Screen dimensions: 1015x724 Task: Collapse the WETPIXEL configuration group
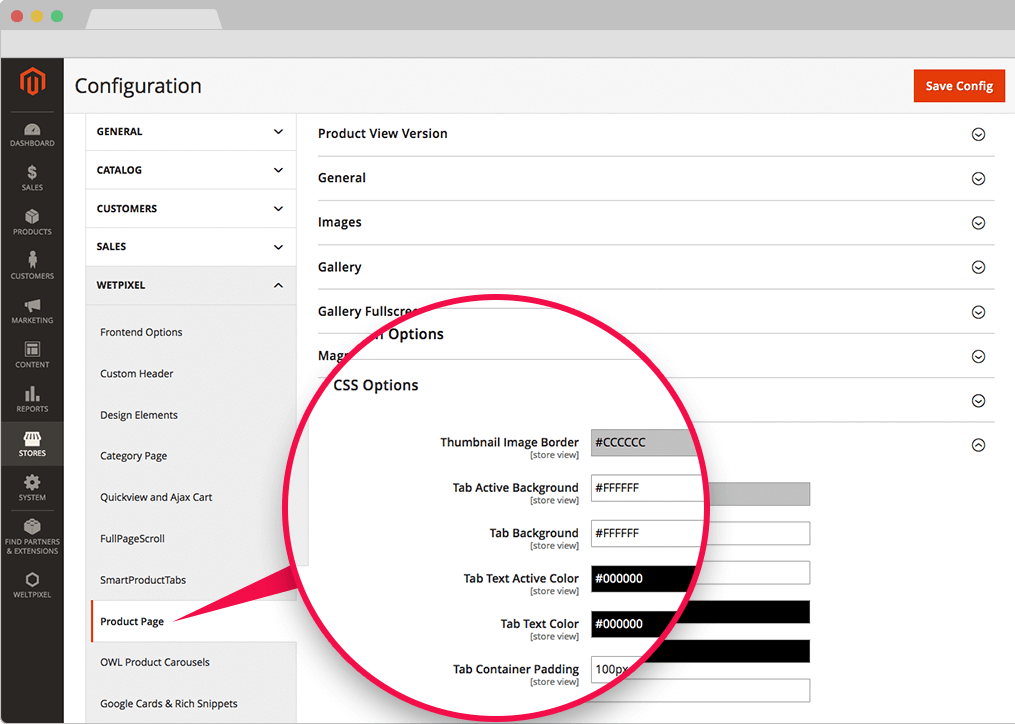[x=190, y=285]
